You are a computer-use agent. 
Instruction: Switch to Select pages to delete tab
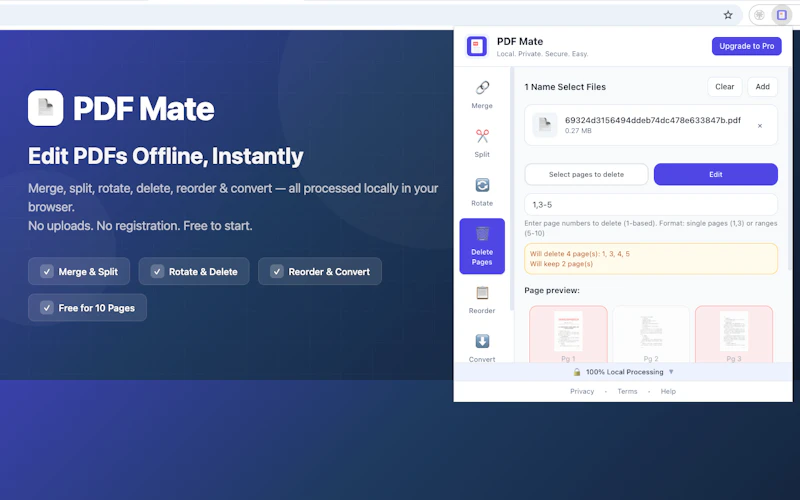(586, 174)
